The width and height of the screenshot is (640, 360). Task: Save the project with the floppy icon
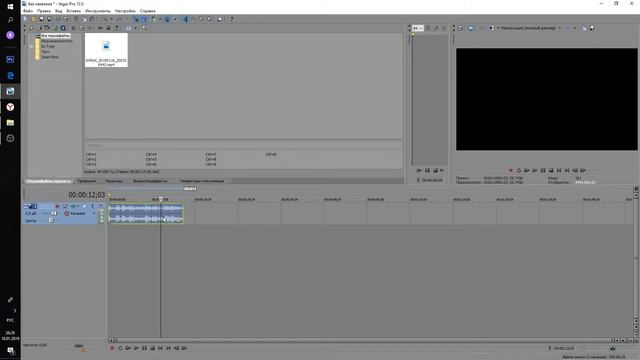coord(42,19)
